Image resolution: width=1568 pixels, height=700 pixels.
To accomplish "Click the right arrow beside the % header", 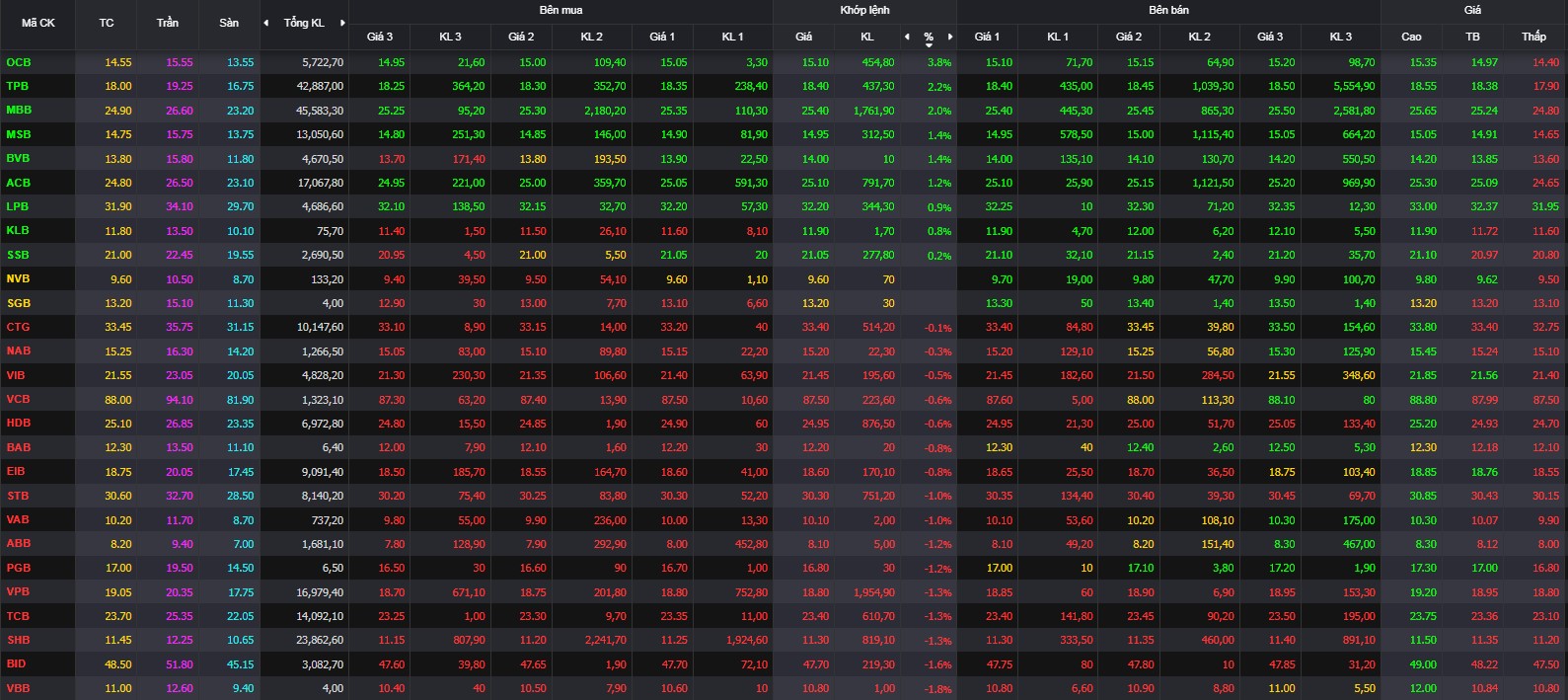I will click(x=950, y=37).
